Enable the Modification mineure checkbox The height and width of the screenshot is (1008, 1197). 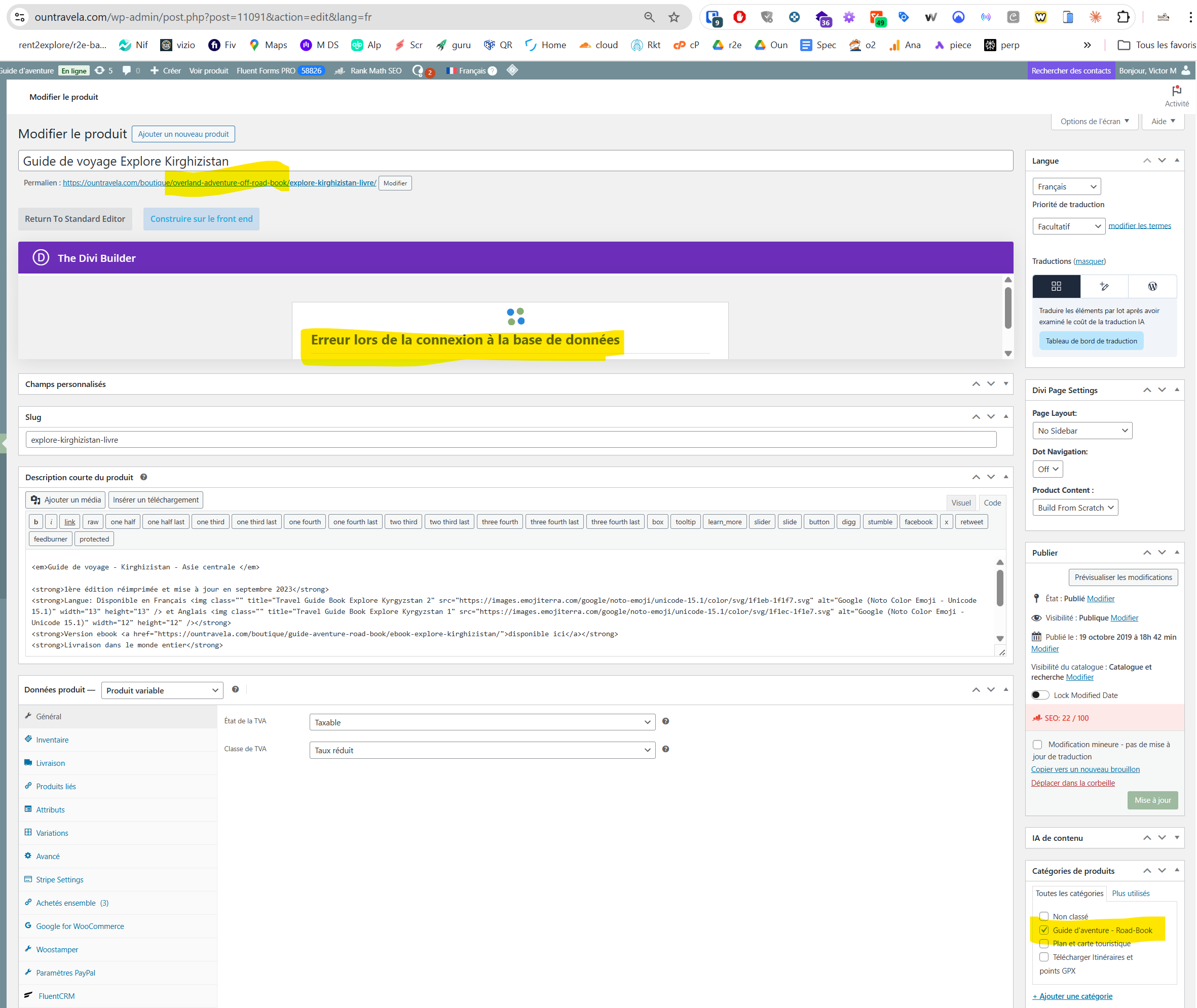pos(1037,745)
